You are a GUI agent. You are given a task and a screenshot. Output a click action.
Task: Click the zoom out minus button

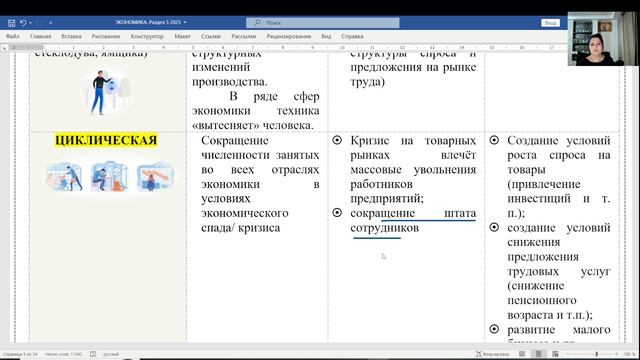coord(569,354)
